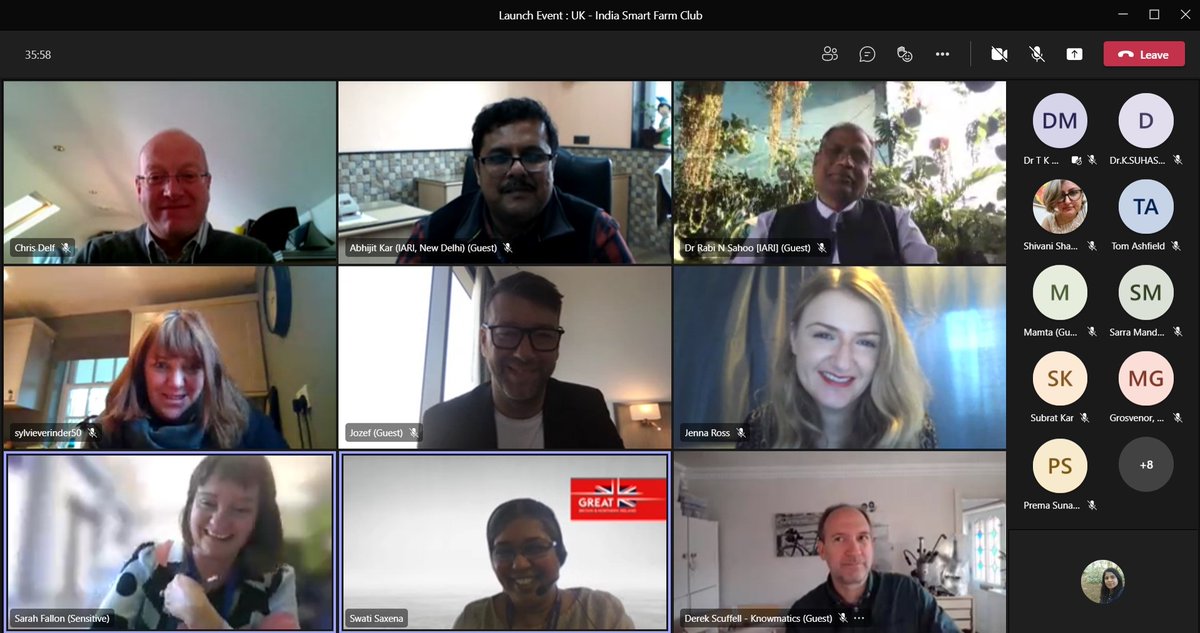The height and width of the screenshot is (633, 1200).
Task: Select Dr Rabi N Sahoo's video tile
Action: click(840, 172)
